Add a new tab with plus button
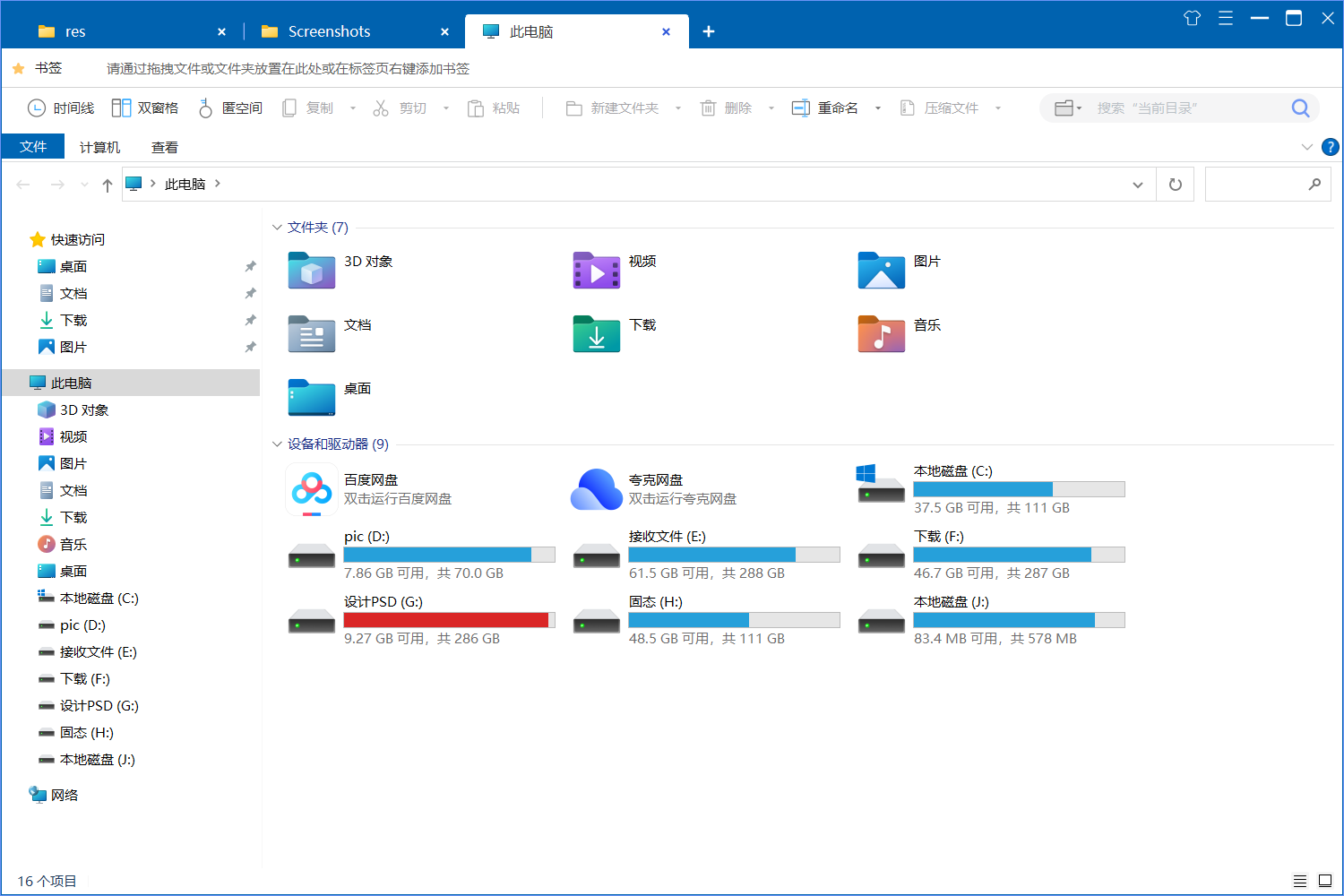 pos(708,31)
